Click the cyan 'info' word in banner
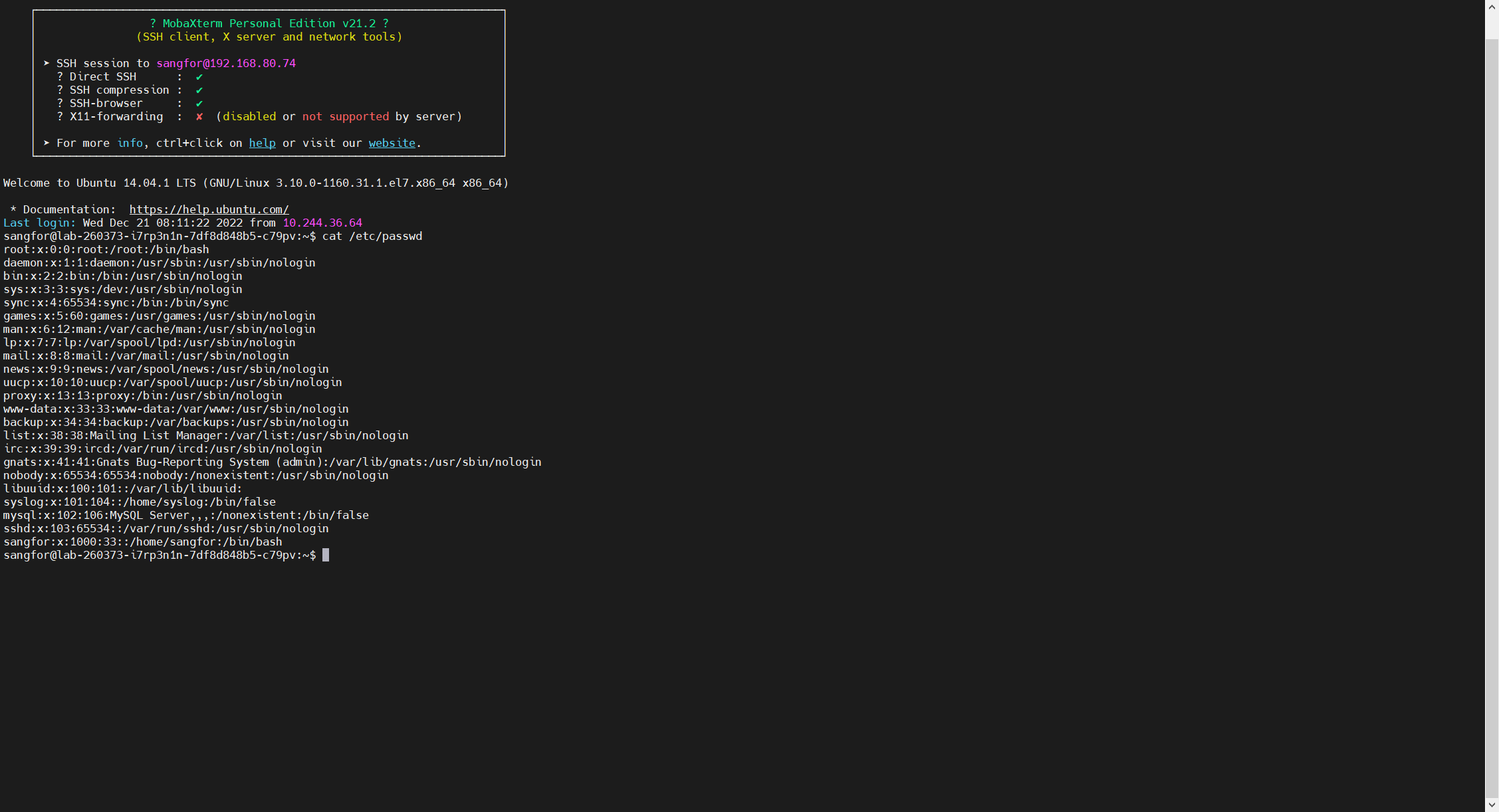The width and height of the screenshot is (1499, 812). [130, 143]
